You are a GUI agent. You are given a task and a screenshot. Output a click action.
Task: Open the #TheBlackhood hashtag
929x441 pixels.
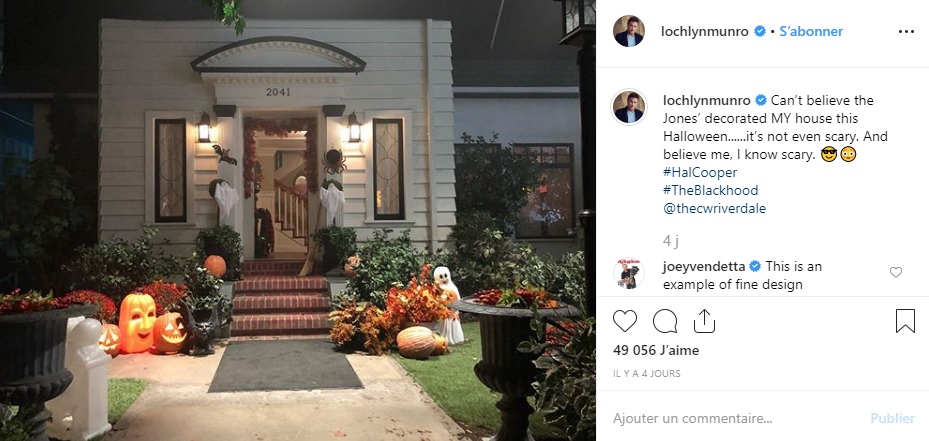point(710,190)
